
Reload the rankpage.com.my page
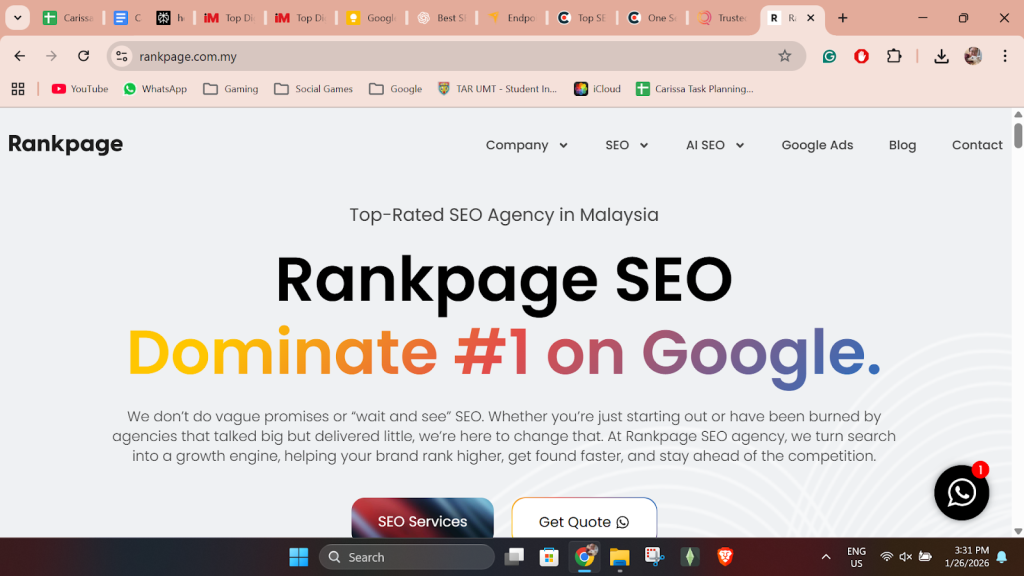point(84,56)
